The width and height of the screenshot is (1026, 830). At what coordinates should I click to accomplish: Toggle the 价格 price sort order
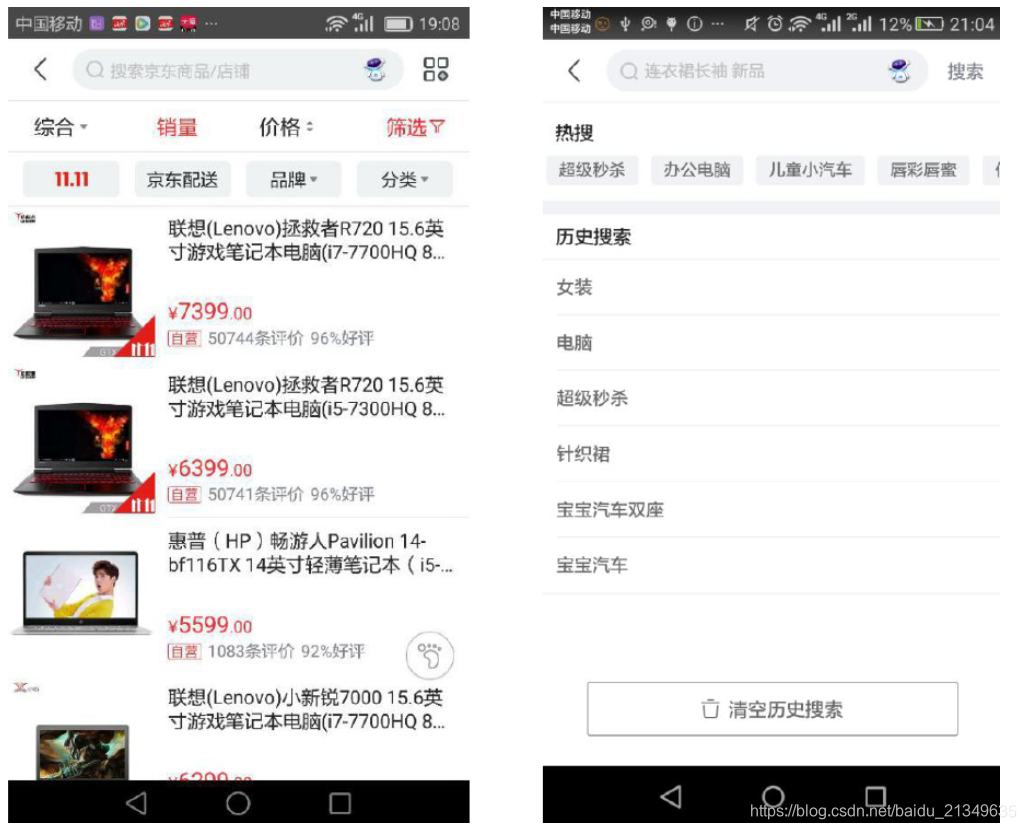tap(286, 126)
